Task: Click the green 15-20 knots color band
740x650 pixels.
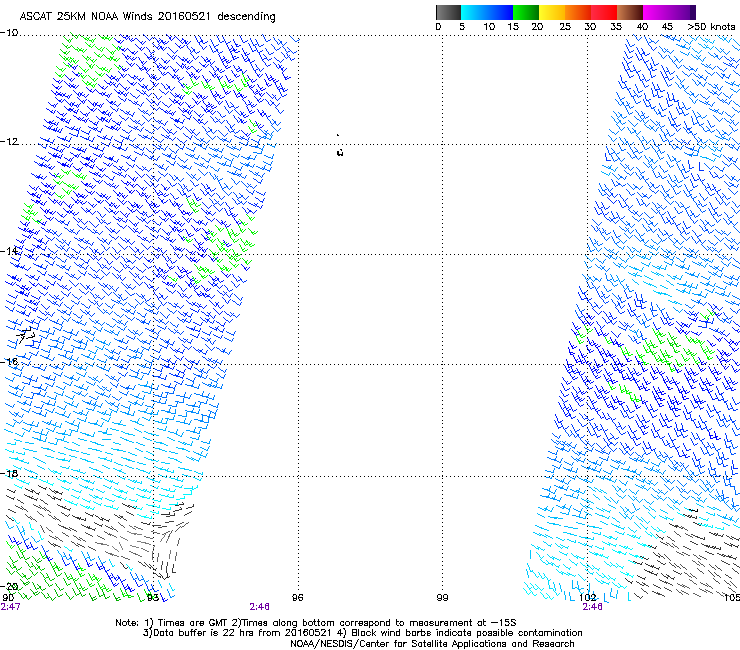Action: [526, 12]
